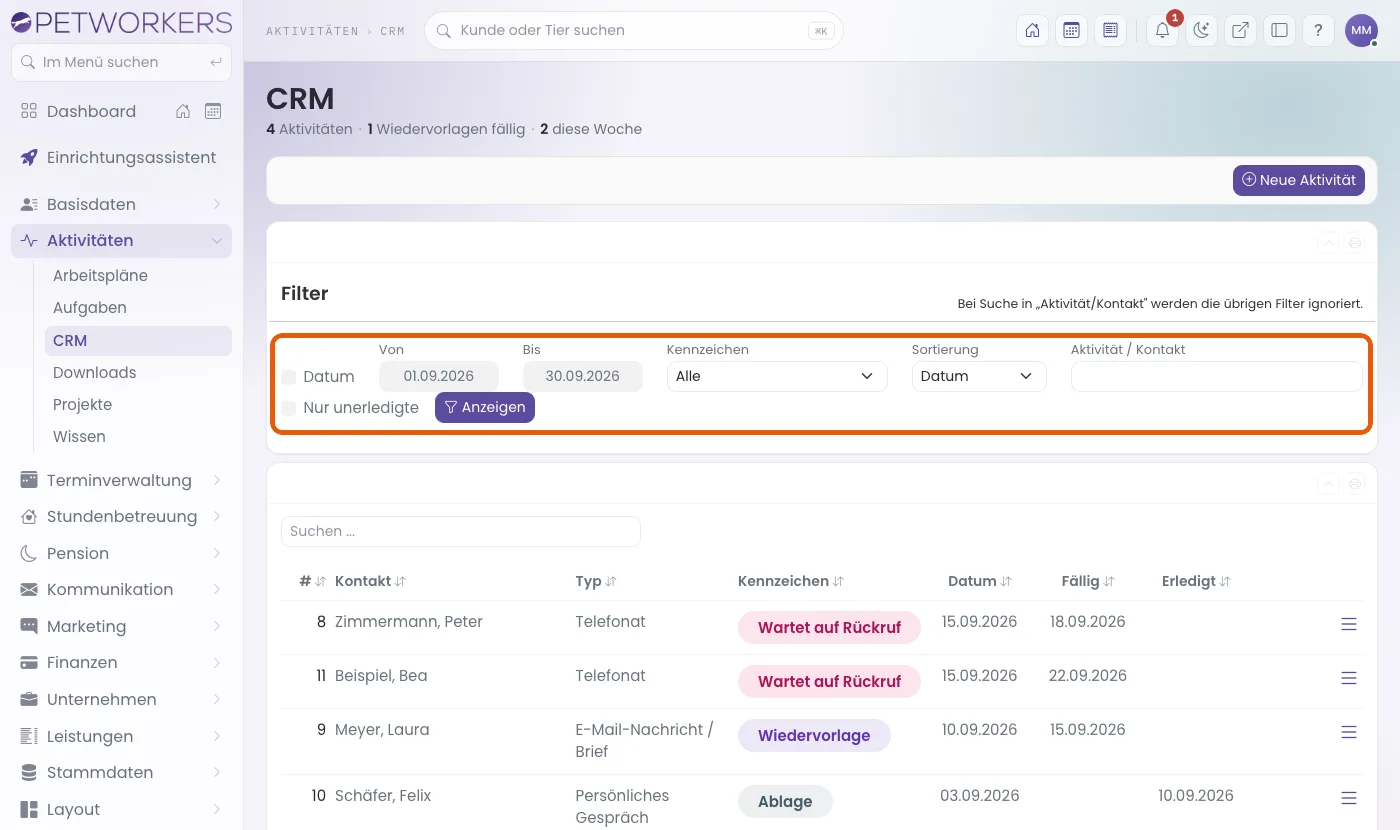This screenshot has height=830, width=1400.
Task: Collapse the Filter panel with its chevron-up icon
Action: point(1328,243)
